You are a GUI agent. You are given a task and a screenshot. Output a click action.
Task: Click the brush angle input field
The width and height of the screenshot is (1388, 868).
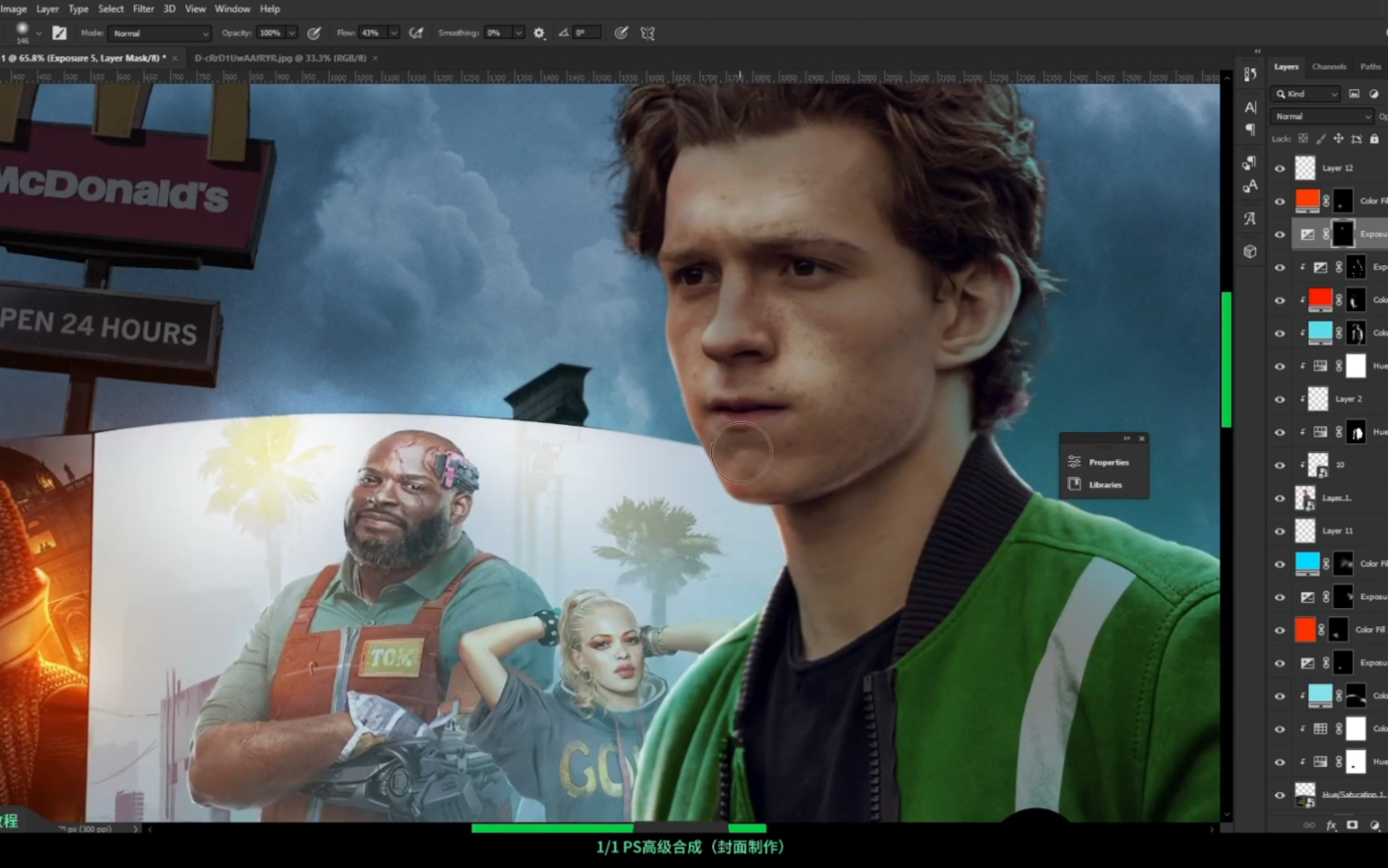(x=587, y=33)
